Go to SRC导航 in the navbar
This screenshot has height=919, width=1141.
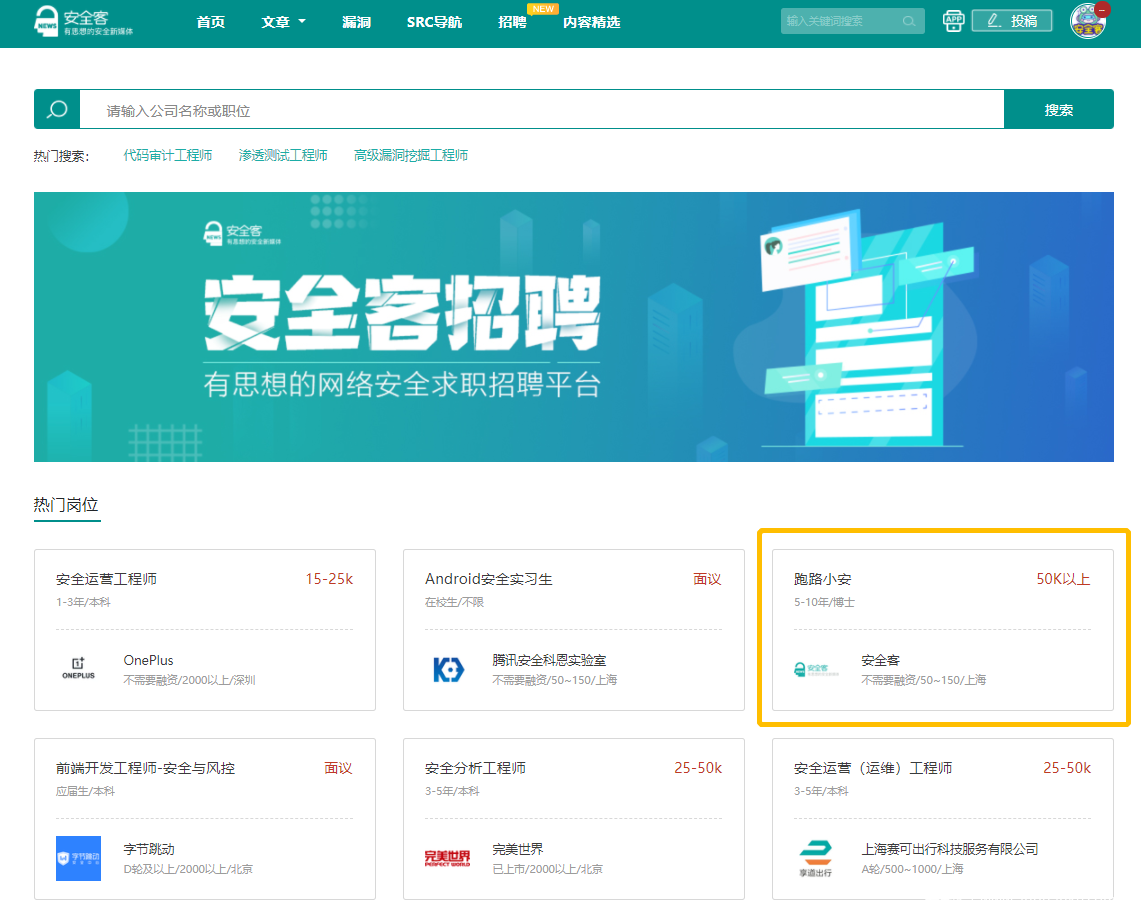(434, 22)
